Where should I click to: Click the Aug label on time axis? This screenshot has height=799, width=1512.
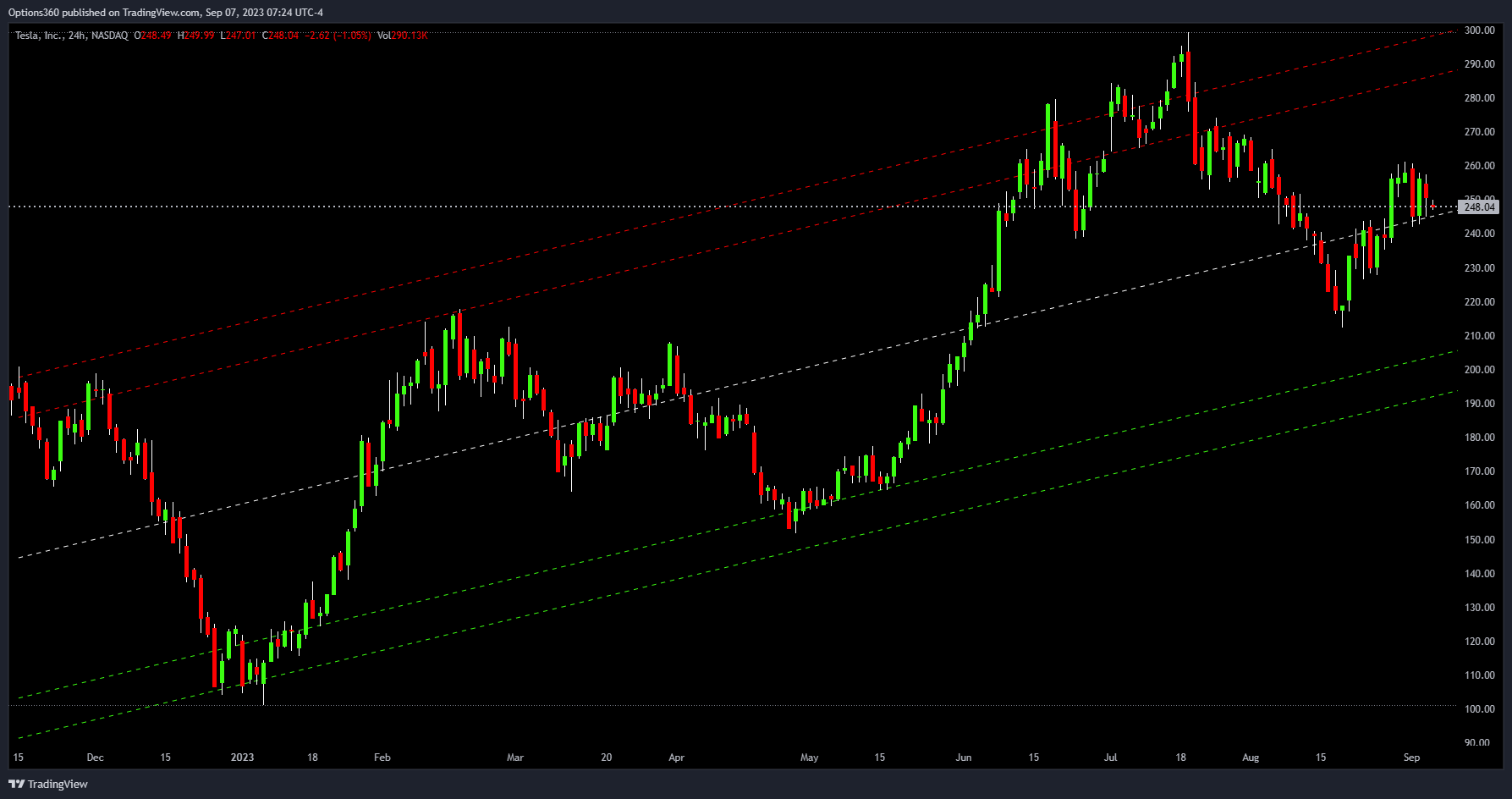tap(1251, 758)
